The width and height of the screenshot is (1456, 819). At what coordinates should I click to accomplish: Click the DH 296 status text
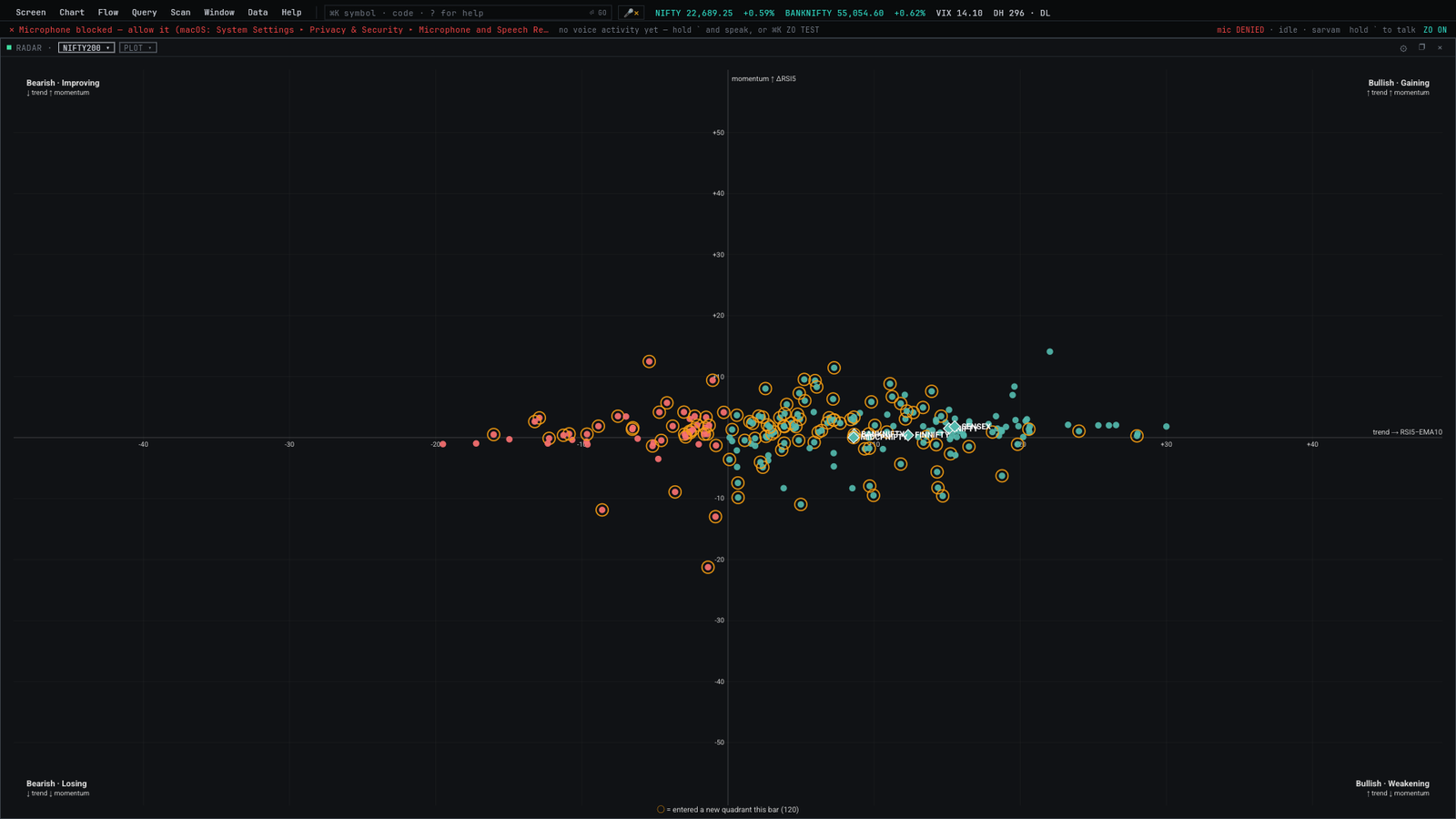1008,13
